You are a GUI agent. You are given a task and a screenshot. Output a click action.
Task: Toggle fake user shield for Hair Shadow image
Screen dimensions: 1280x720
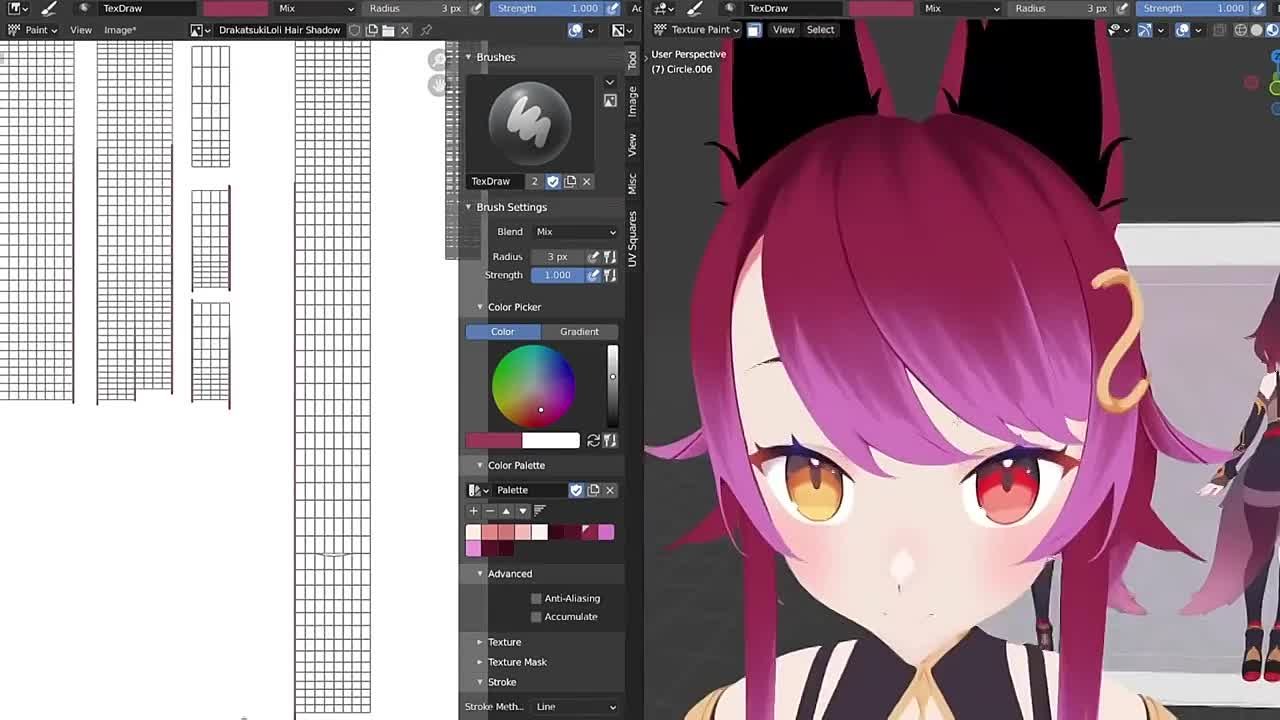pos(355,30)
